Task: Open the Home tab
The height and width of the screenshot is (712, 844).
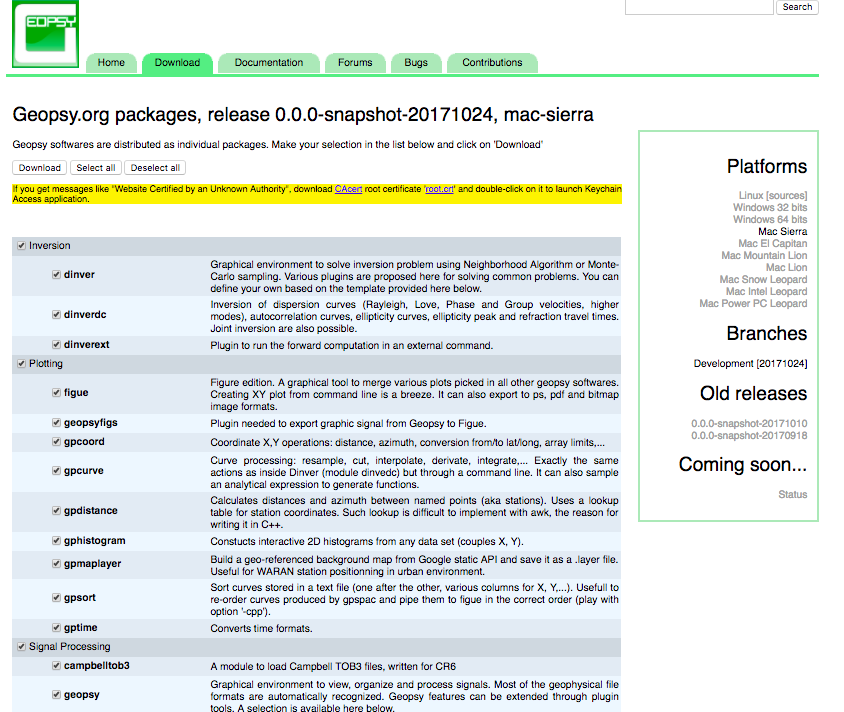Action: pos(111,62)
